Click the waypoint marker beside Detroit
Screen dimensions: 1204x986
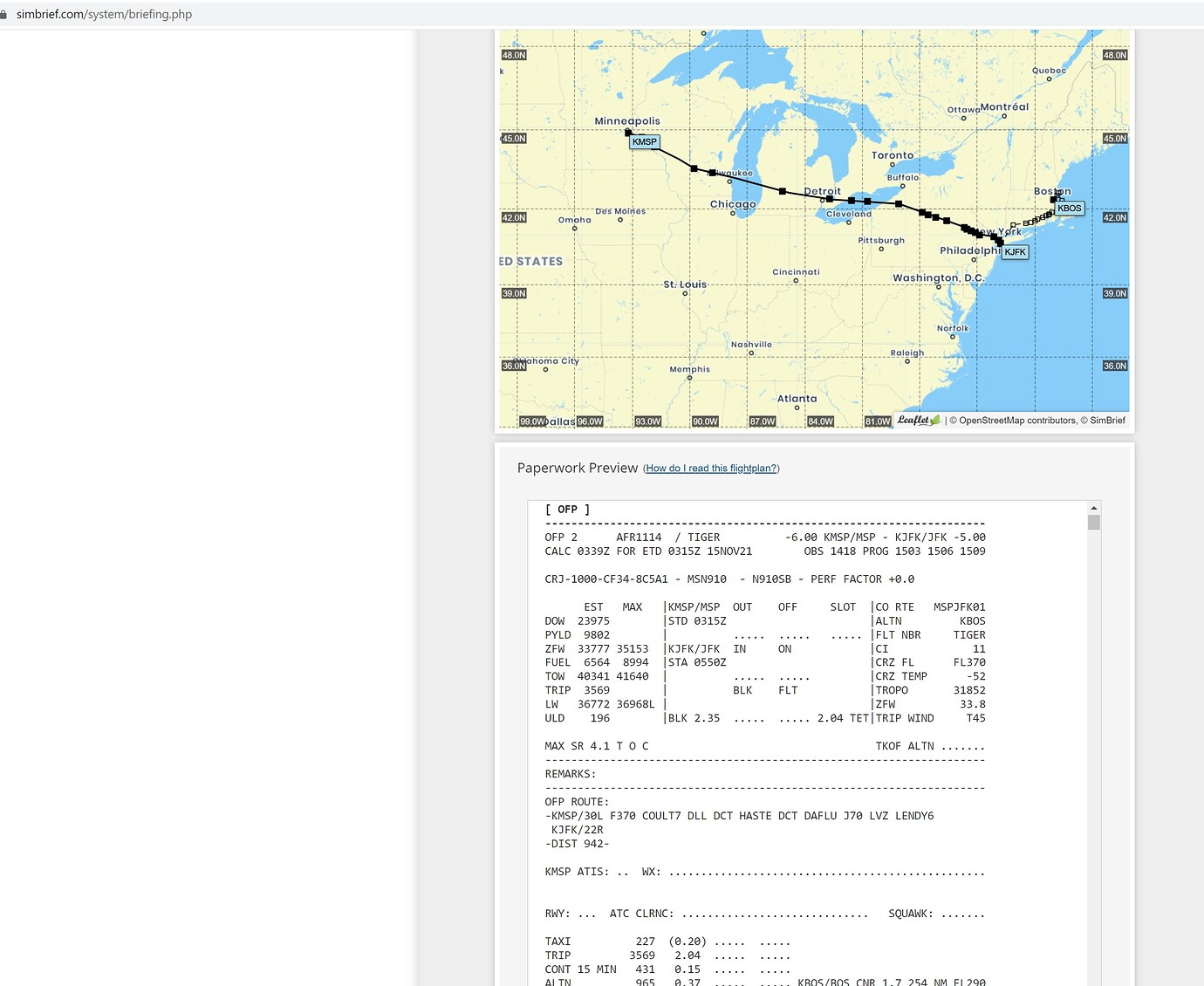(829, 199)
